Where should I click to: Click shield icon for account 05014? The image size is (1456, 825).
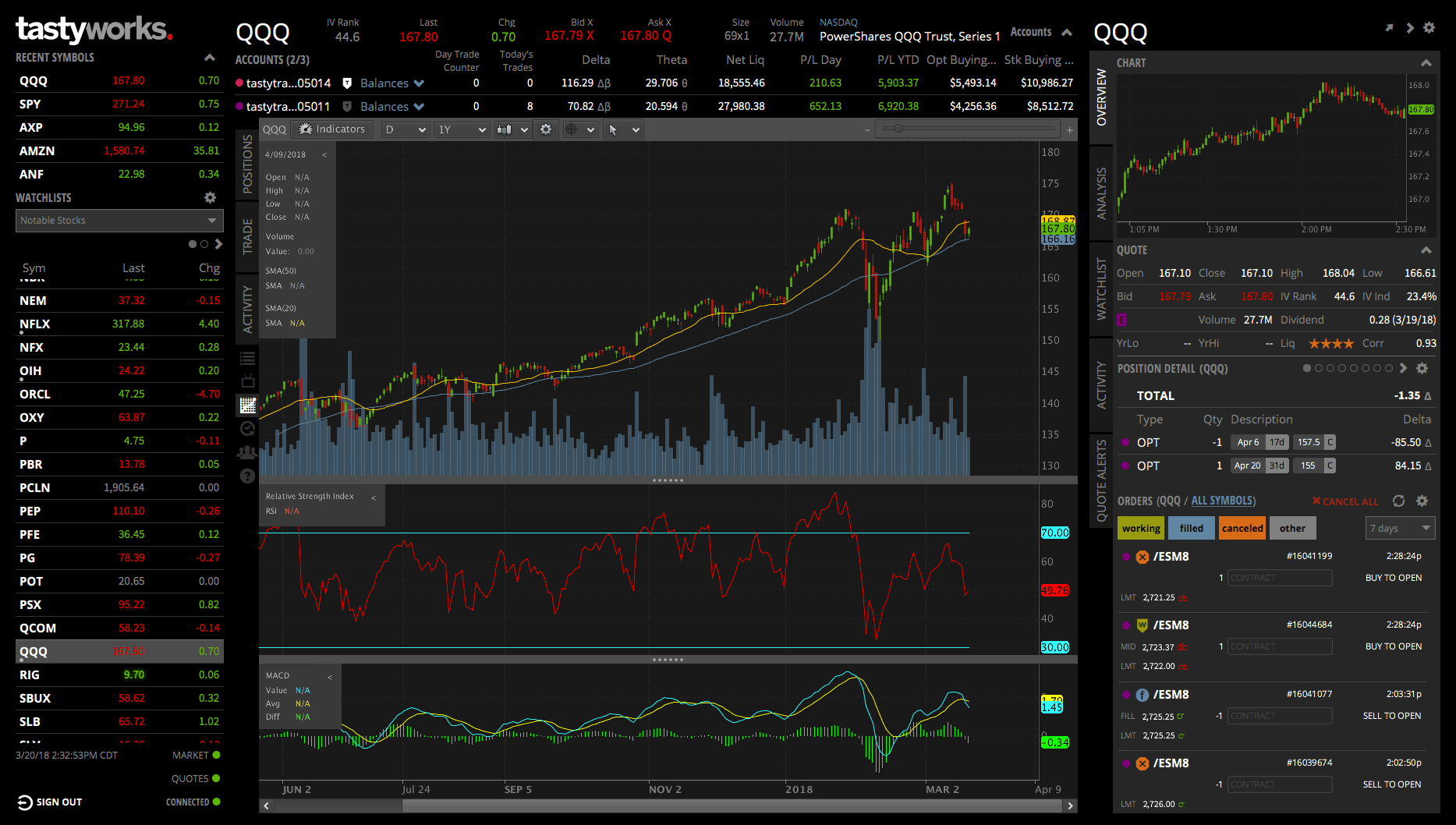(x=347, y=83)
